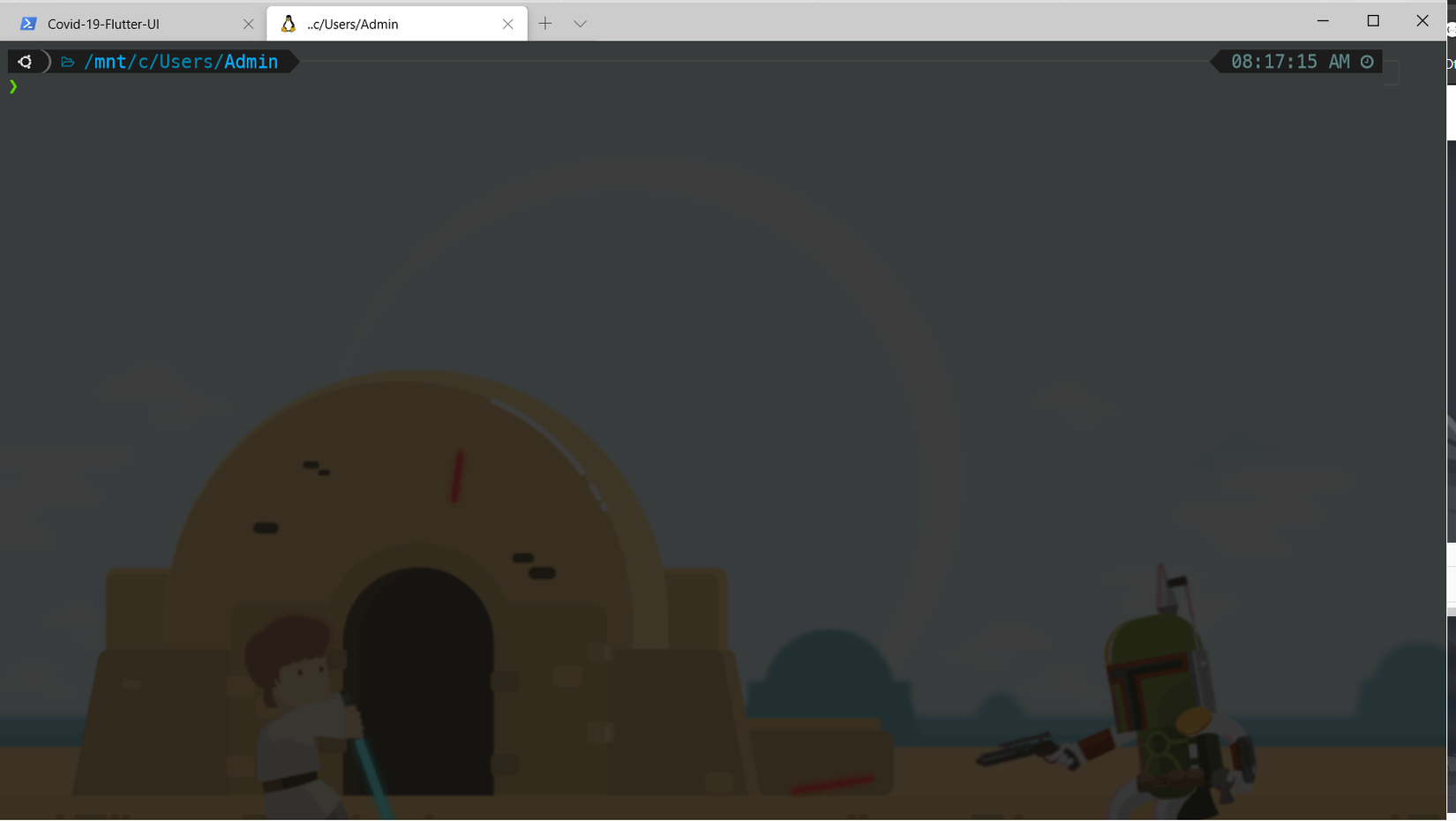1456x821 pixels.
Task: Minimize the terminal window
Action: (1323, 20)
